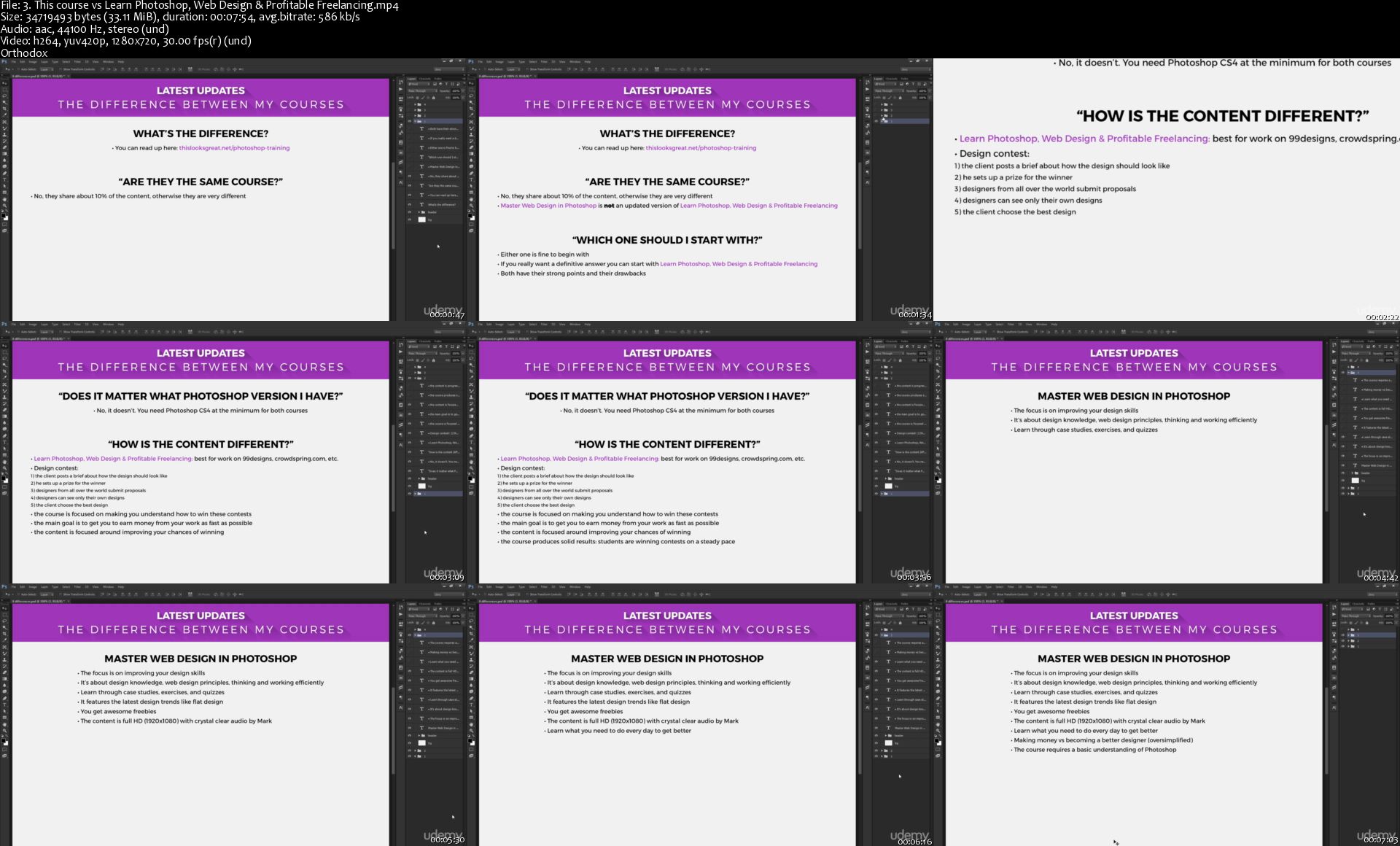
Task: Switch to the Channels tab, 00:00:47 frame
Action: pyautogui.click(x=425, y=79)
